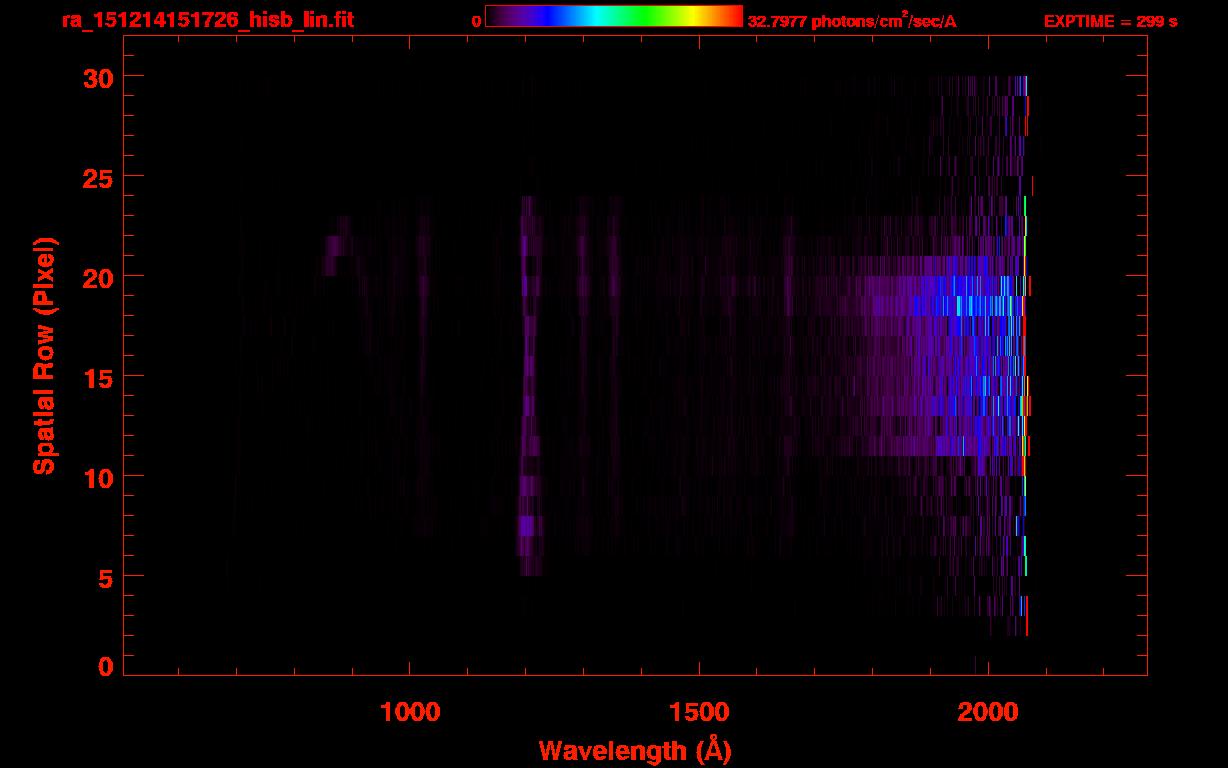Click the rainbow color scale bar
This screenshot has width=1228, height=768.
click(x=614, y=17)
